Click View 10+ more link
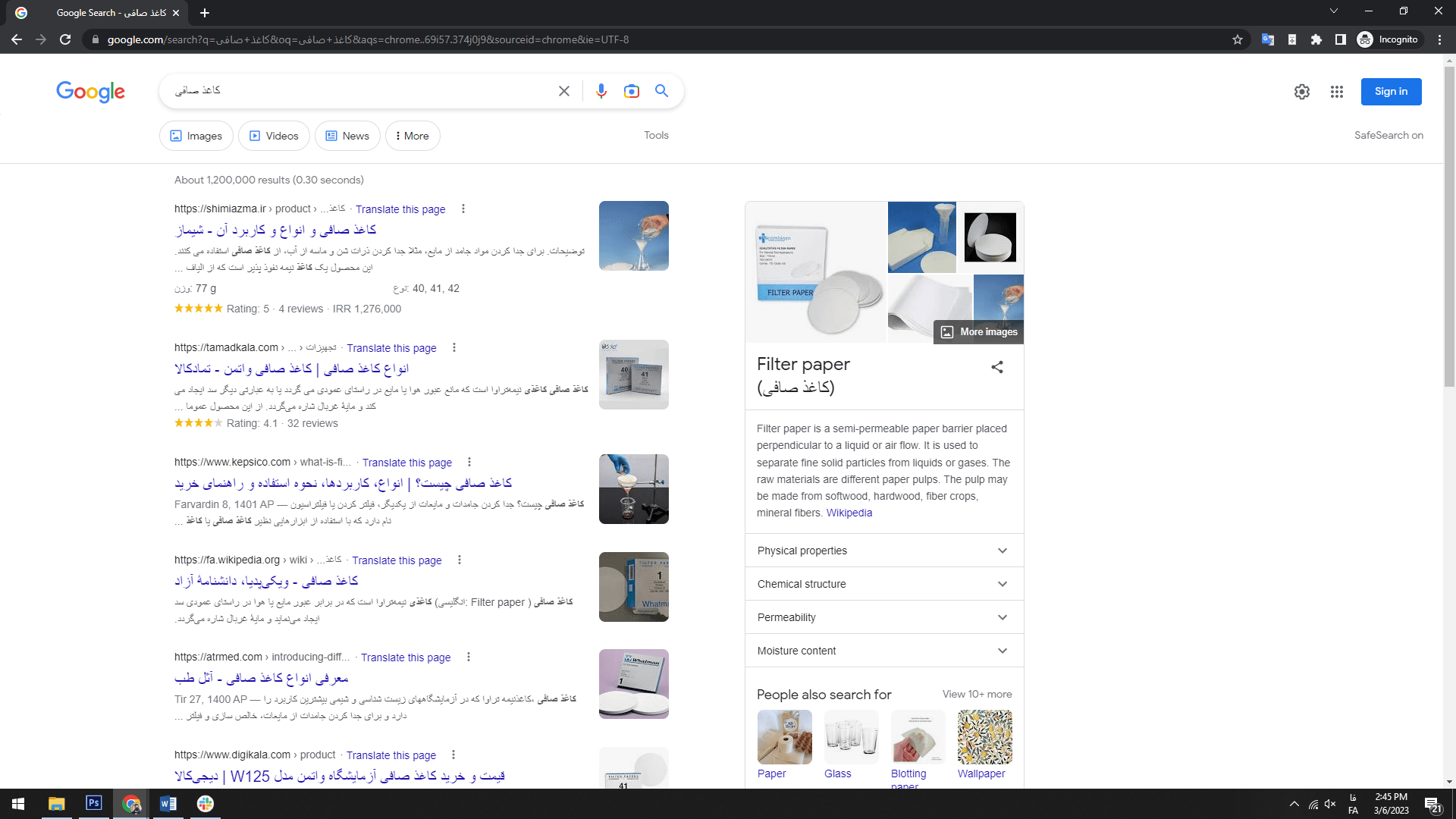This screenshot has height=819, width=1456. pos(977,694)
